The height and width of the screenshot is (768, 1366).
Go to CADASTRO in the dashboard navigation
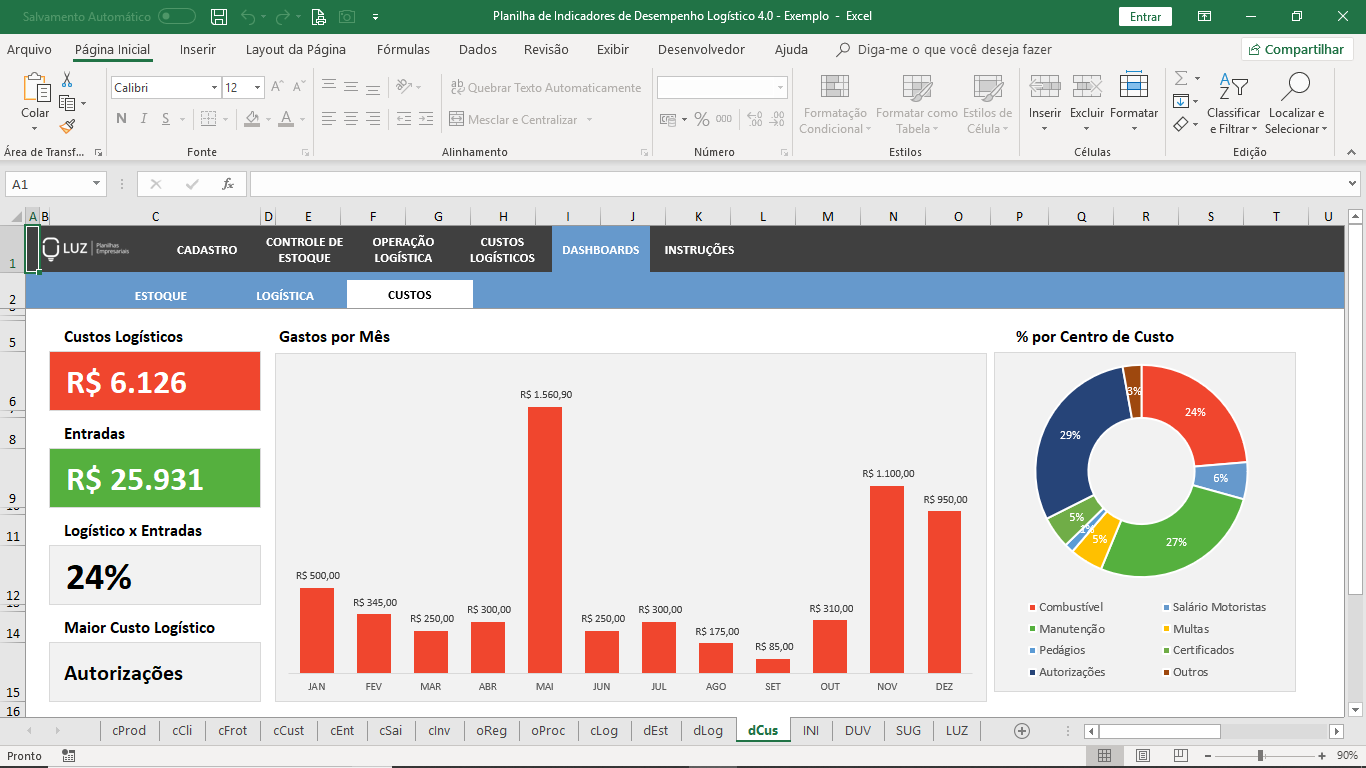click(x=207, y=250)
